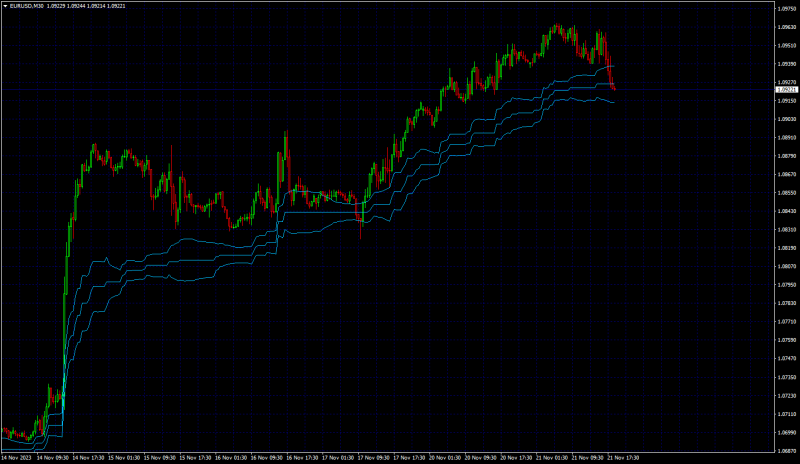The width and height of the screenshot is (800, 464).
Task: Click the current price tag 1.09221
Action: point(787,90)
